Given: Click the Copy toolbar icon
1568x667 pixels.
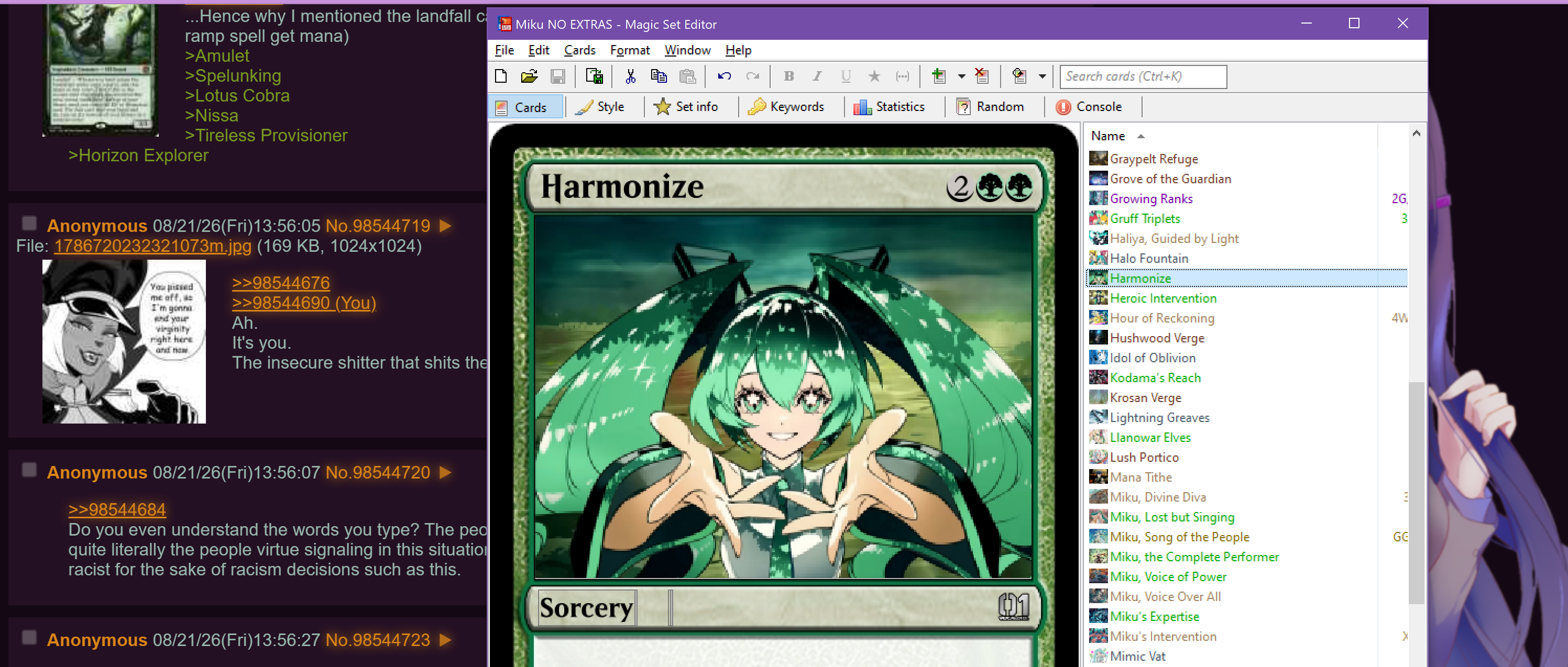Looking at the screenshot, I should coord(659,76).
